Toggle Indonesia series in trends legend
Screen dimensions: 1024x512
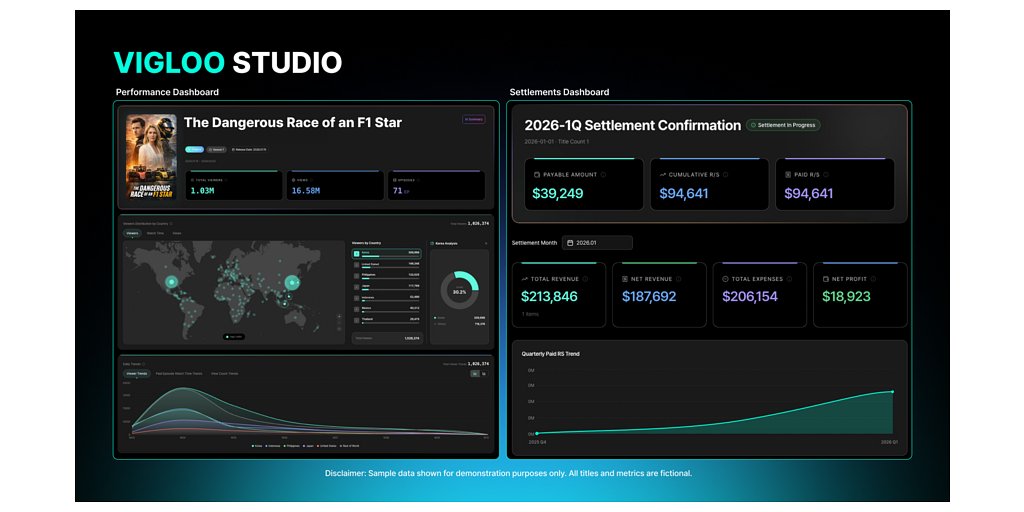pyautogui.click(x=274, y=446)
